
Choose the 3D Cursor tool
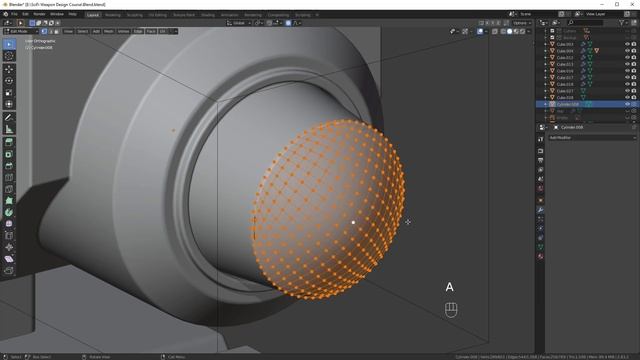click(x=9, y=56)
